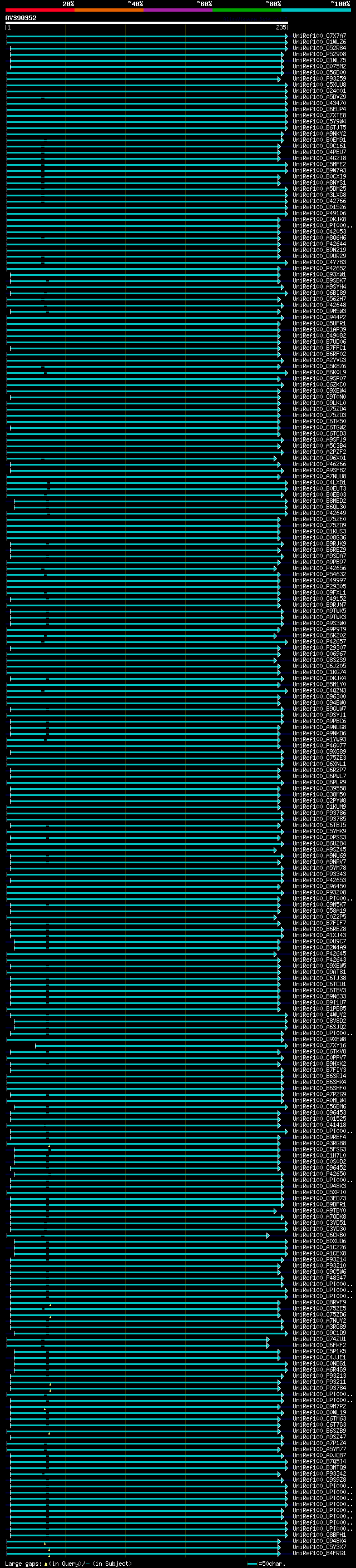
Task: Click hit label UniRef100_C4Y7B3
Action: [319, 263]
